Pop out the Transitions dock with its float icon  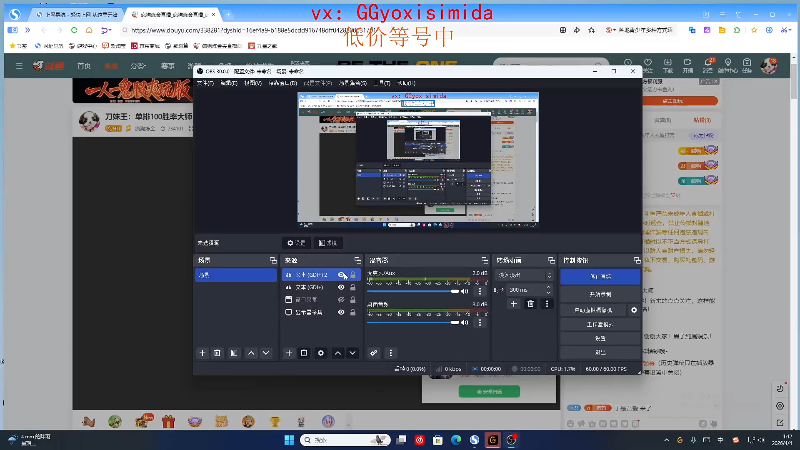pos(551,260)
